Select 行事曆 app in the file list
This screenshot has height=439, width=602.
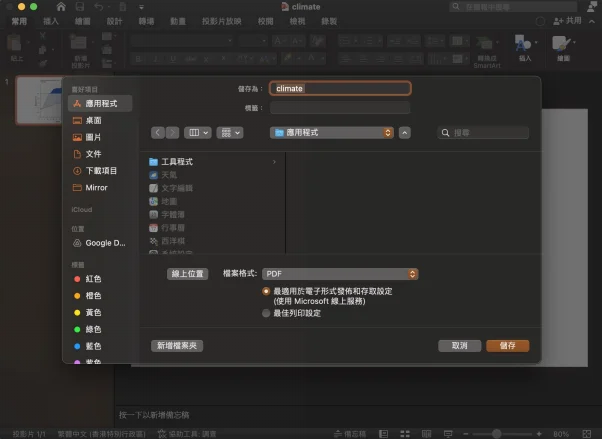[x=167, y=228]
